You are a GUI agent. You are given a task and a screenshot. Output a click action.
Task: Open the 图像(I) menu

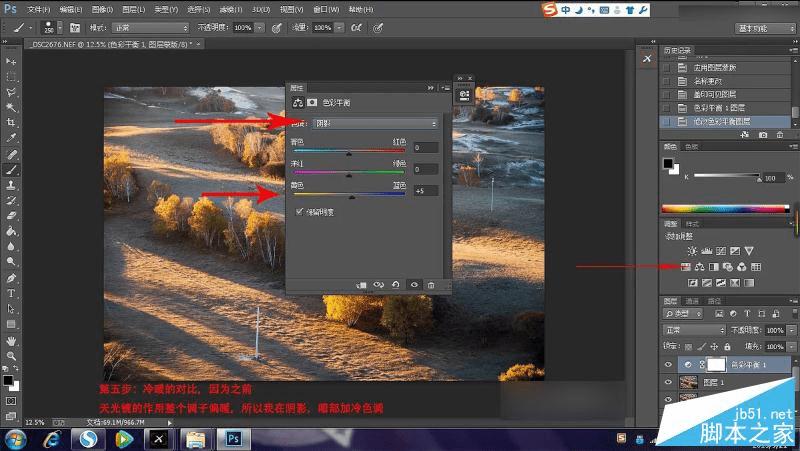tap(102, 10)
